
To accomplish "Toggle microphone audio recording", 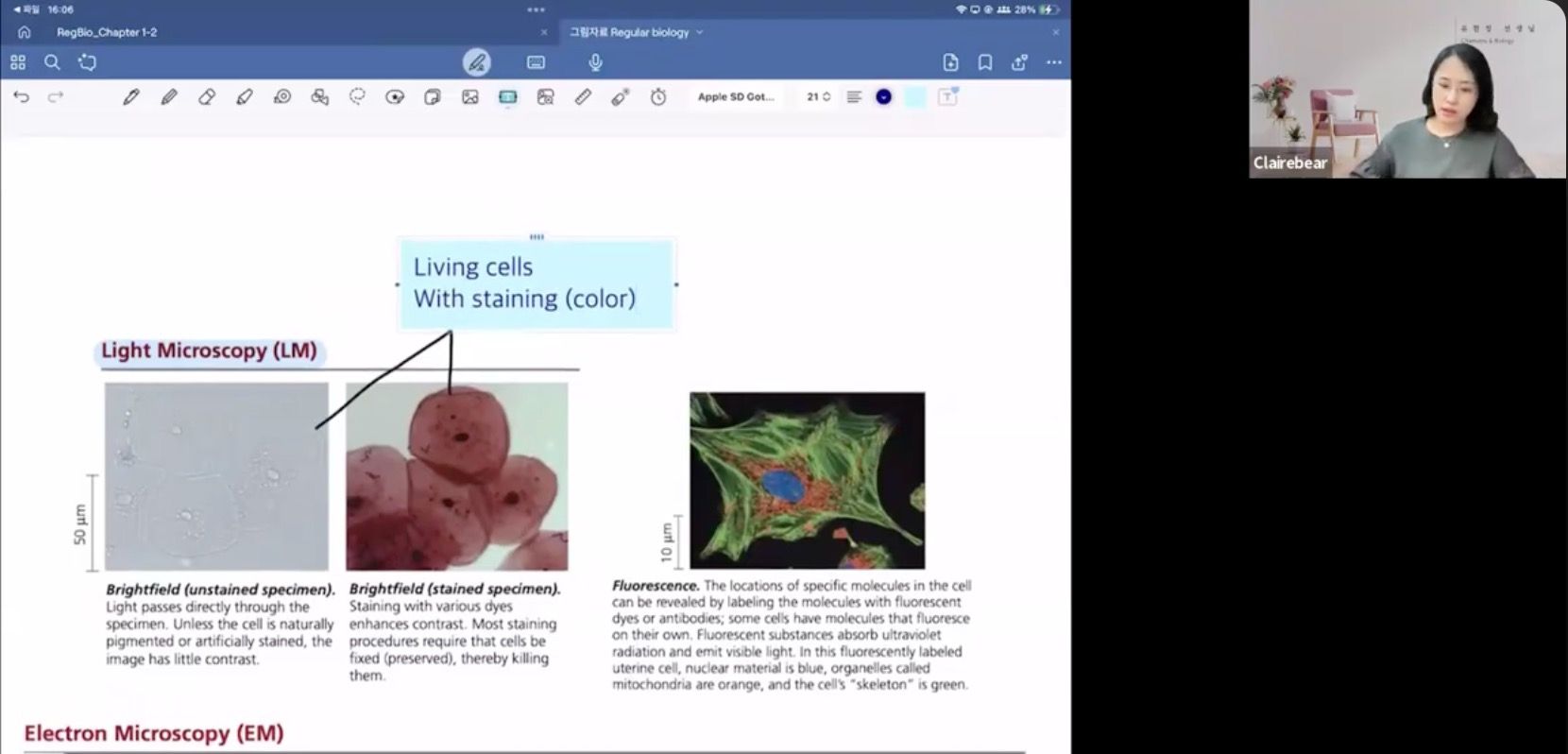I will [595, 62].
